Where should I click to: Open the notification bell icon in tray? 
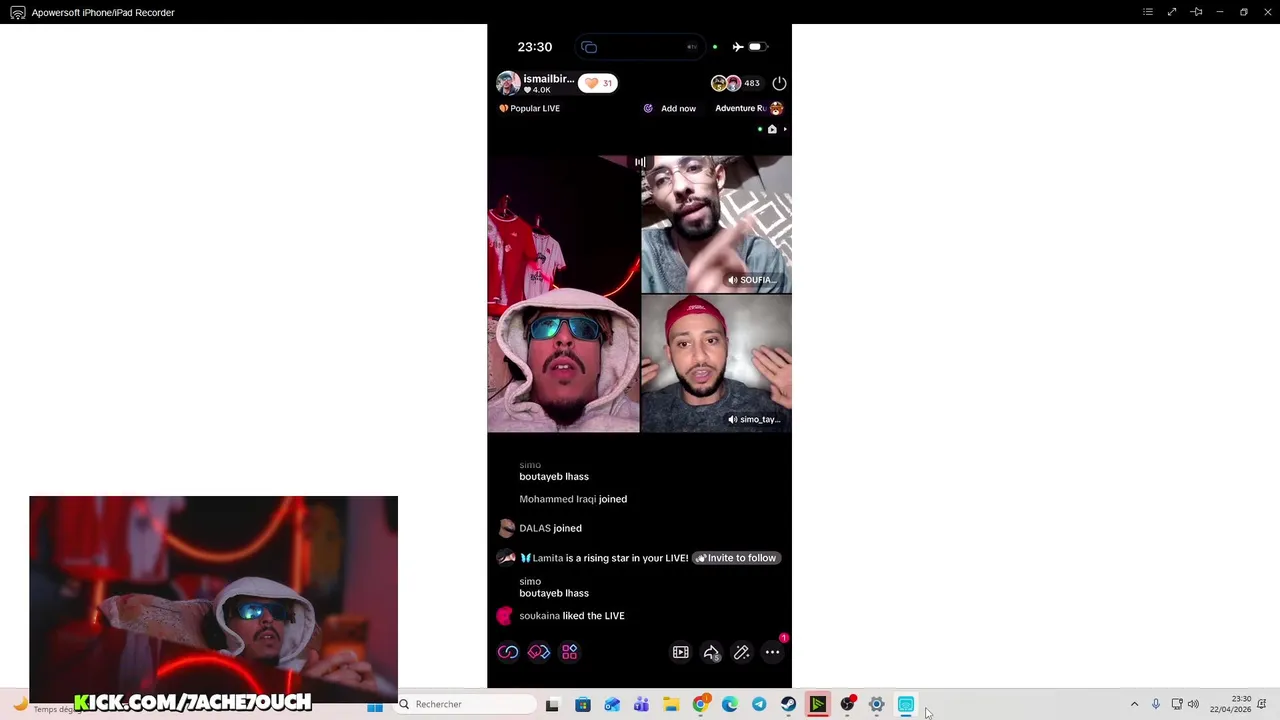(1262, 704)
